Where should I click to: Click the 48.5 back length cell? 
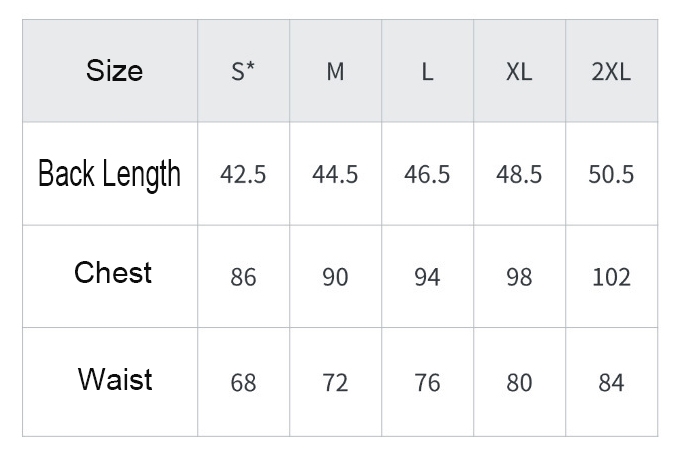click(520, 174)
